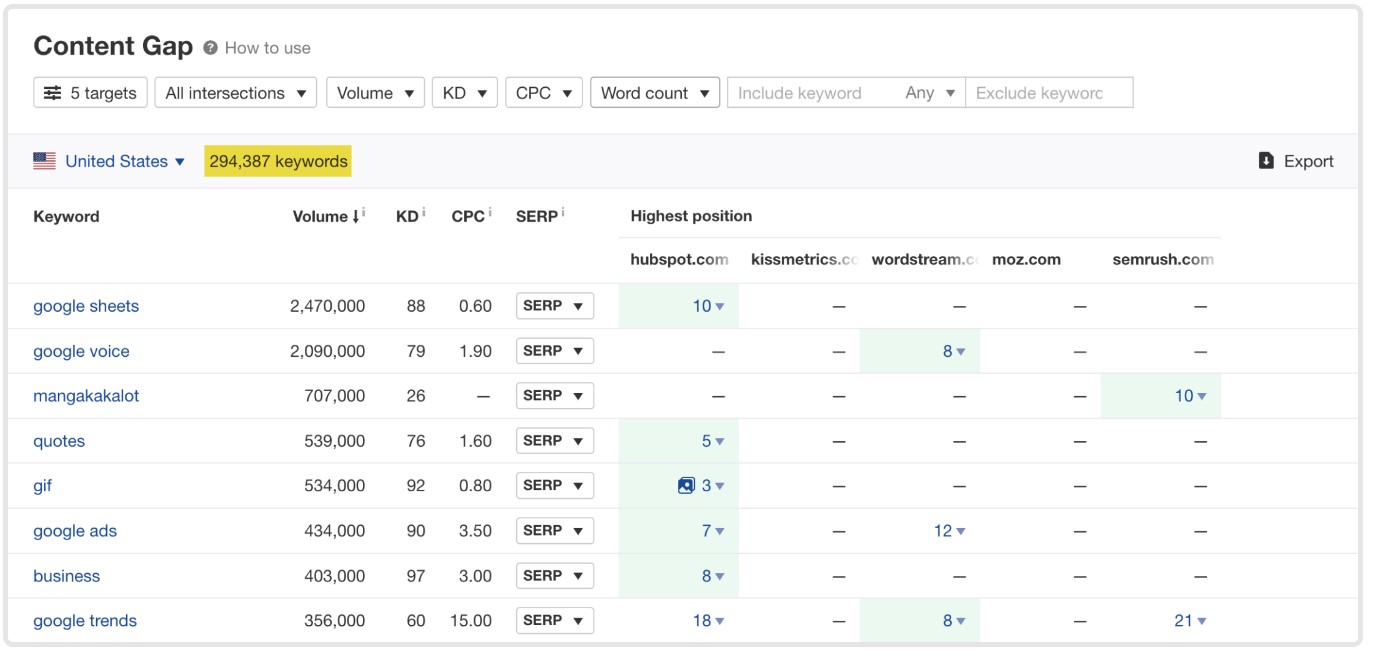Open SERP dropdown for quotes
Screen dimensions: 1398x661
pos(555,441)
